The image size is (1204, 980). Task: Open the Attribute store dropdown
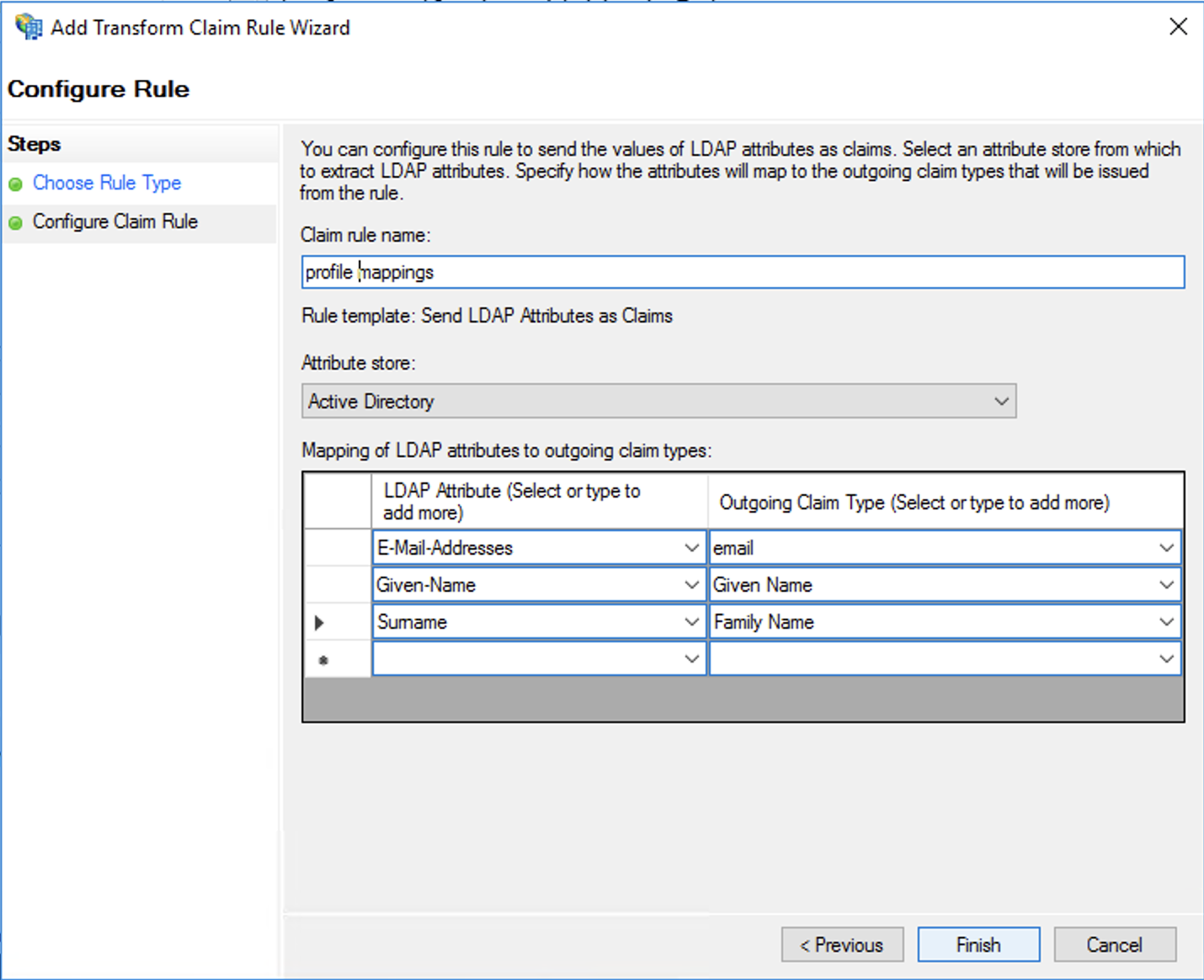click(x=1001, y=401)
